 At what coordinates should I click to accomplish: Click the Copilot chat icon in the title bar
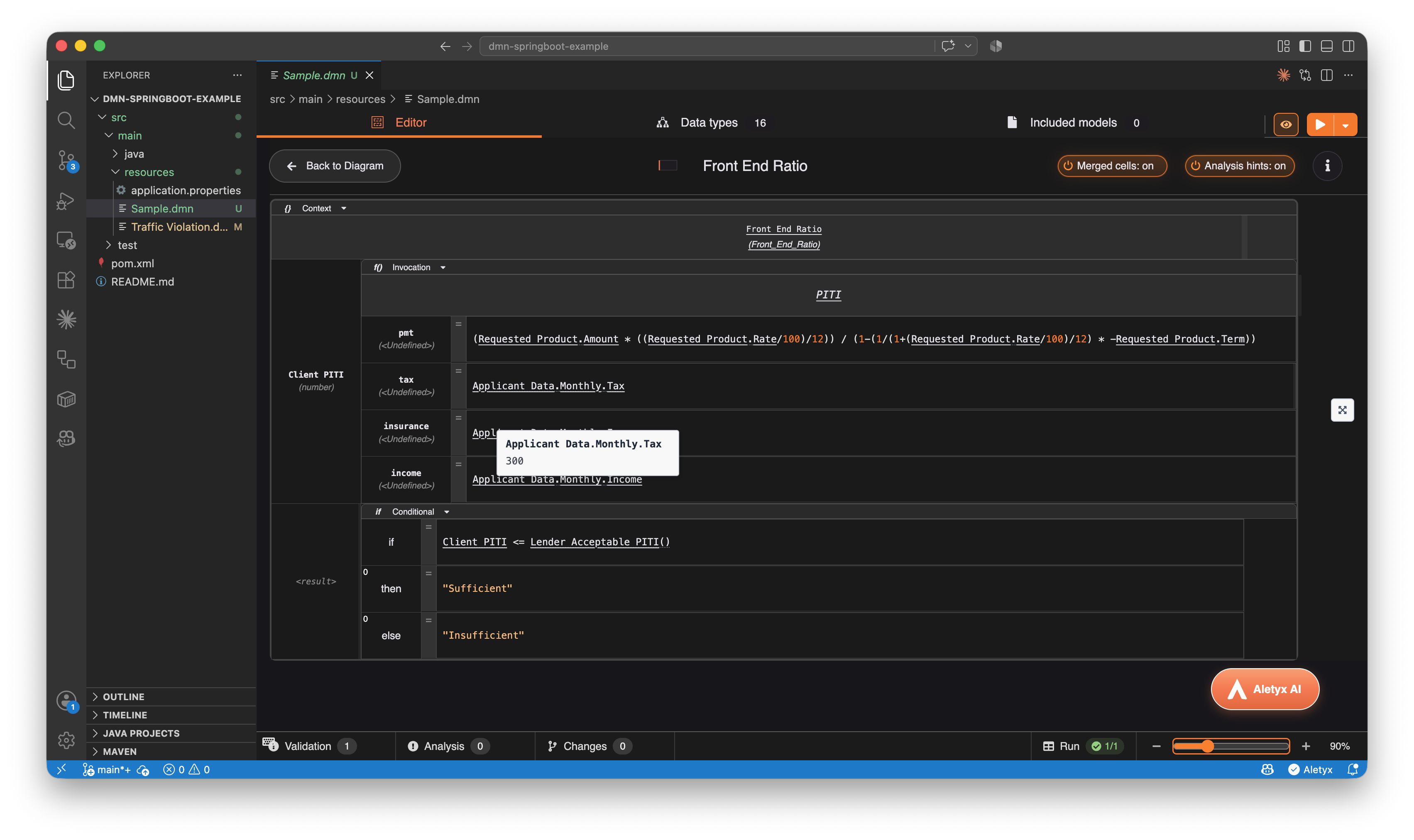(x=948, y=46)
